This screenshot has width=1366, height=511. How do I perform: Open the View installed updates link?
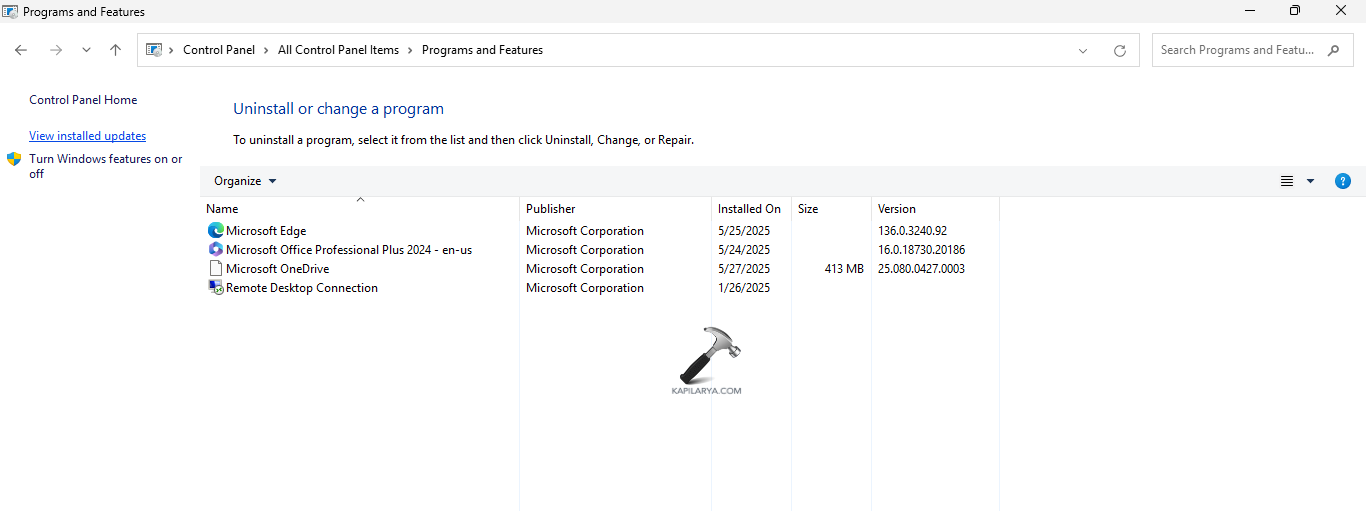coord(87,136)
